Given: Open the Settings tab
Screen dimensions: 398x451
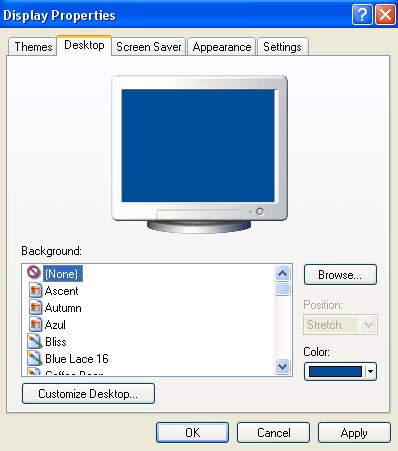Looking at the screenshot, I should pos(282,47).
